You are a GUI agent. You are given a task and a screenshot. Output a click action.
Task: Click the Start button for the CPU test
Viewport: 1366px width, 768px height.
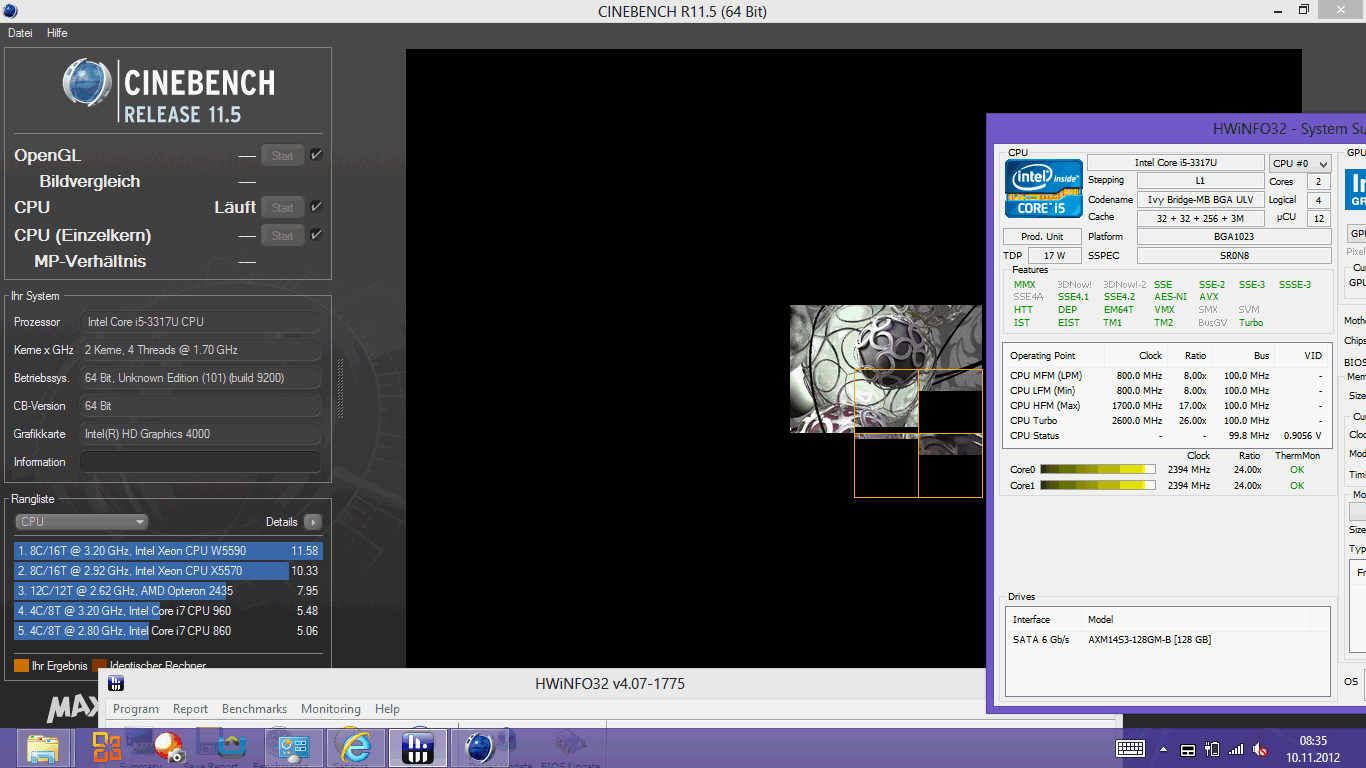283,207
